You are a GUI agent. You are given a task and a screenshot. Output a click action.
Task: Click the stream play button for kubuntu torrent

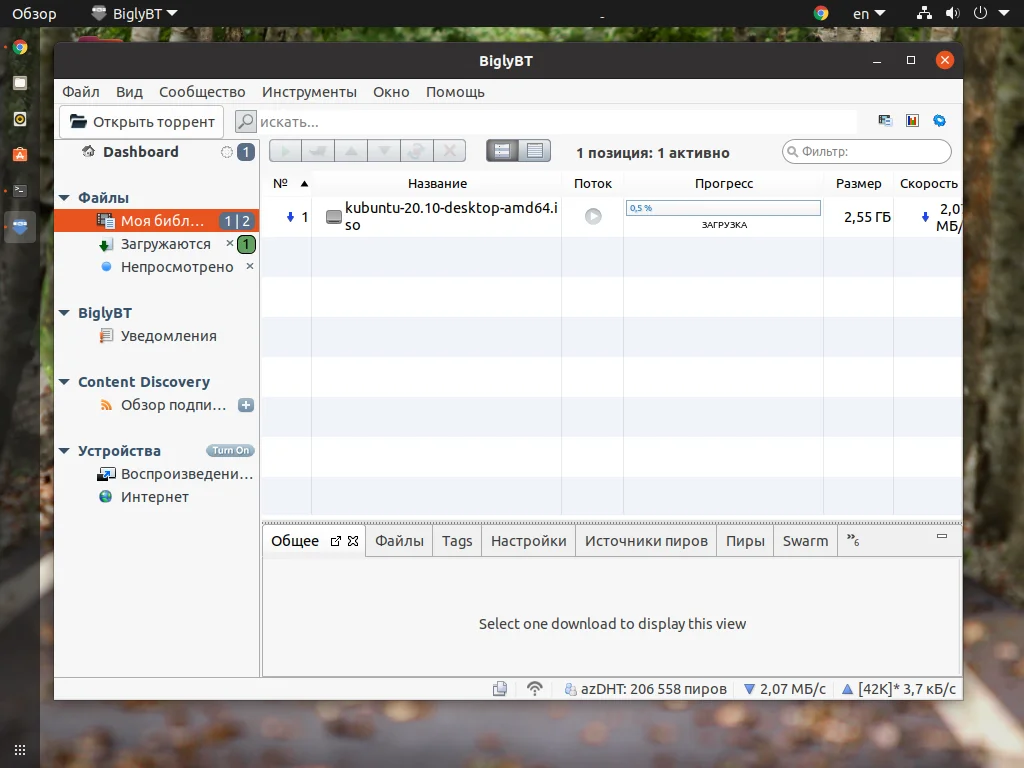coord(593,216)
